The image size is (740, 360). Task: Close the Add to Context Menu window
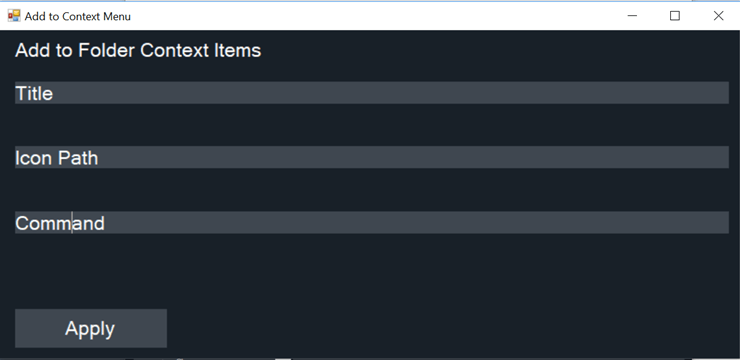coord(718,16)
